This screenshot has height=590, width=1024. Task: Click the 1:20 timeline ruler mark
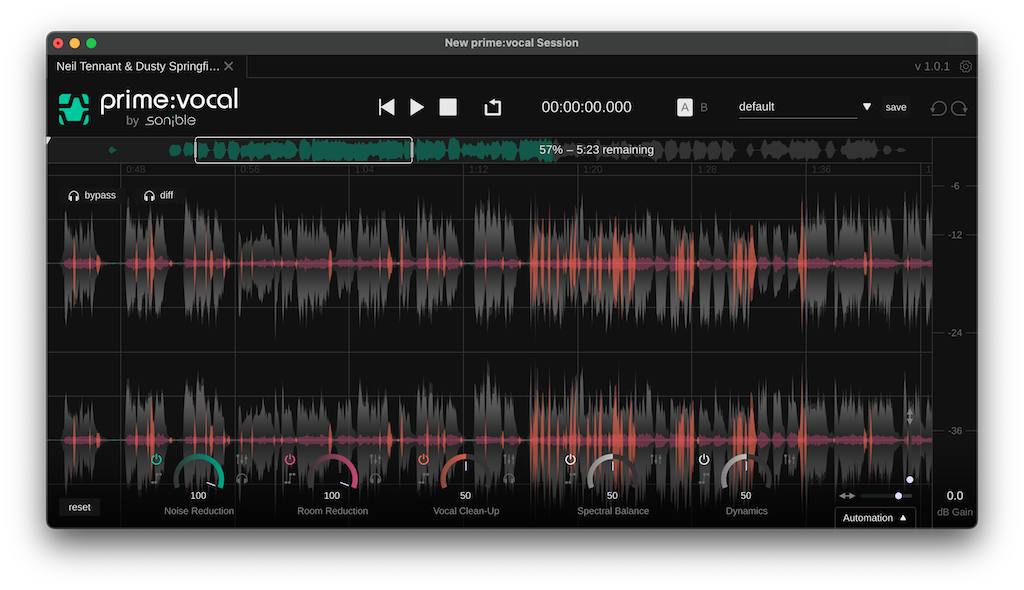(x=592, y=169)
